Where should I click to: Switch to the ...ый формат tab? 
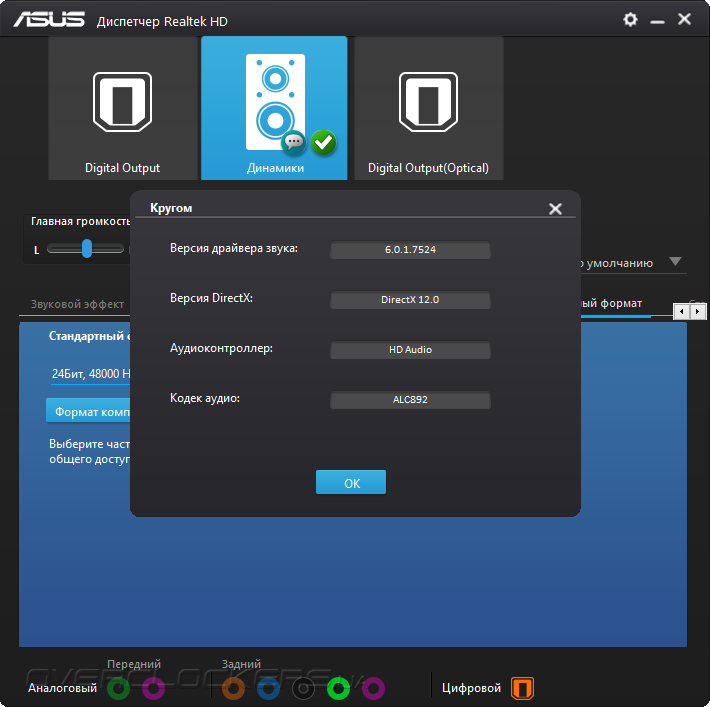(x=612, y=303)
